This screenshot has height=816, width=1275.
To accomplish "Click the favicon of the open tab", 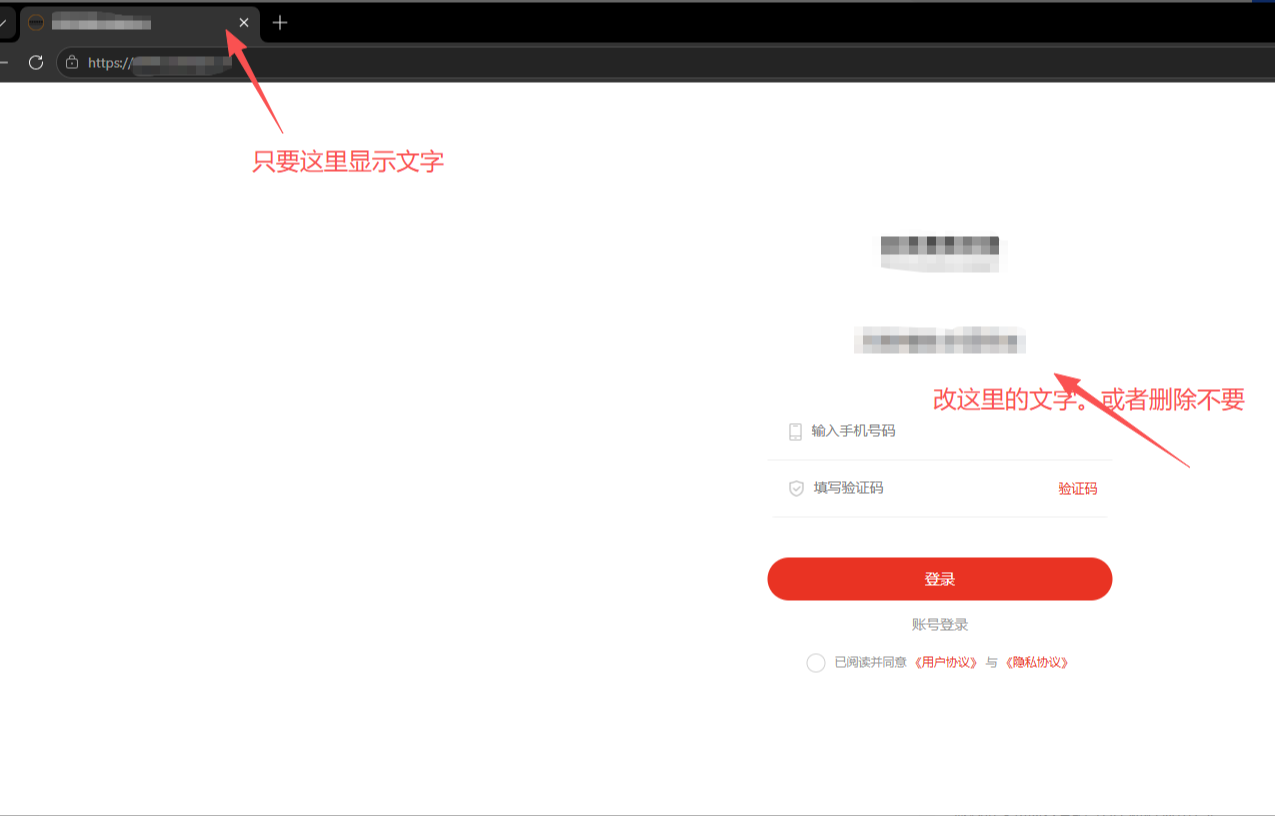I will coord(36,22).
